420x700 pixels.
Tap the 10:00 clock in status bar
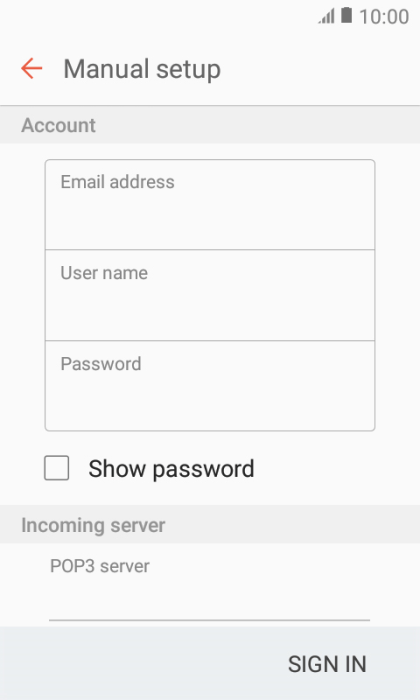pos(384,17)
